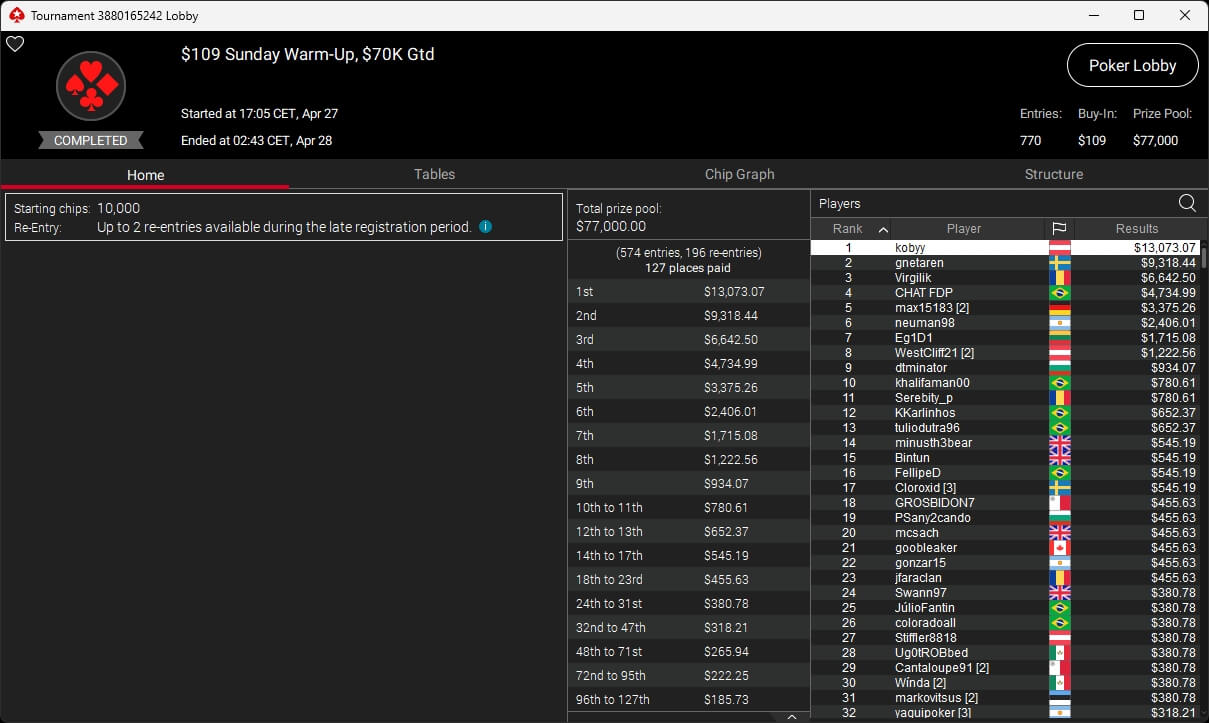The image size is (1209, 723).
Task: Select player KKarlinhos
Action: (1005, 412)
